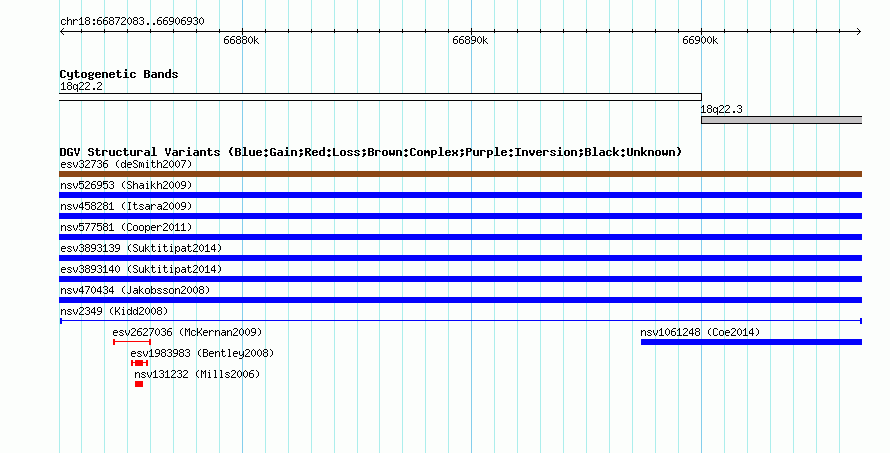Click the blue nsv1061248 gain bar
The height and width of the screenshot is (453, 890).
click(x=752, y=342)
